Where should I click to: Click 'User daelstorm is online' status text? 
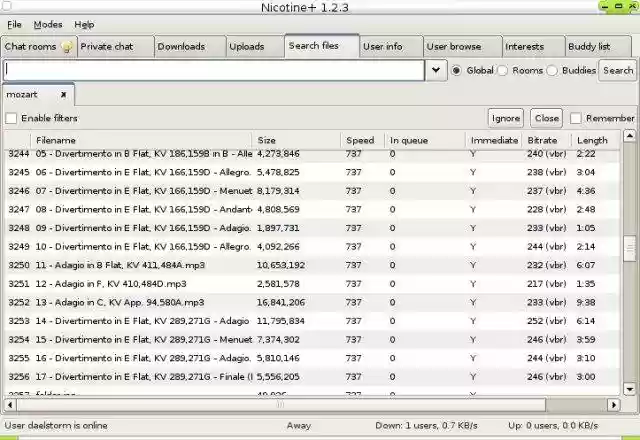click(x=56, y=426)
